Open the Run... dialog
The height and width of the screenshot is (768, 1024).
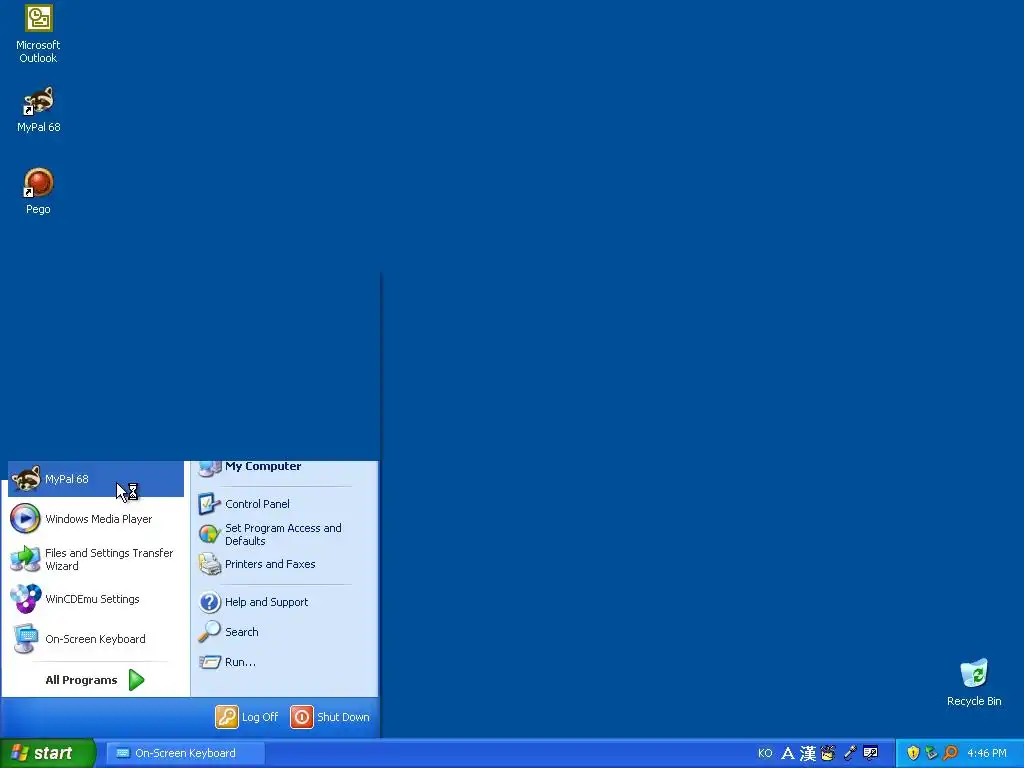point(284,662)
